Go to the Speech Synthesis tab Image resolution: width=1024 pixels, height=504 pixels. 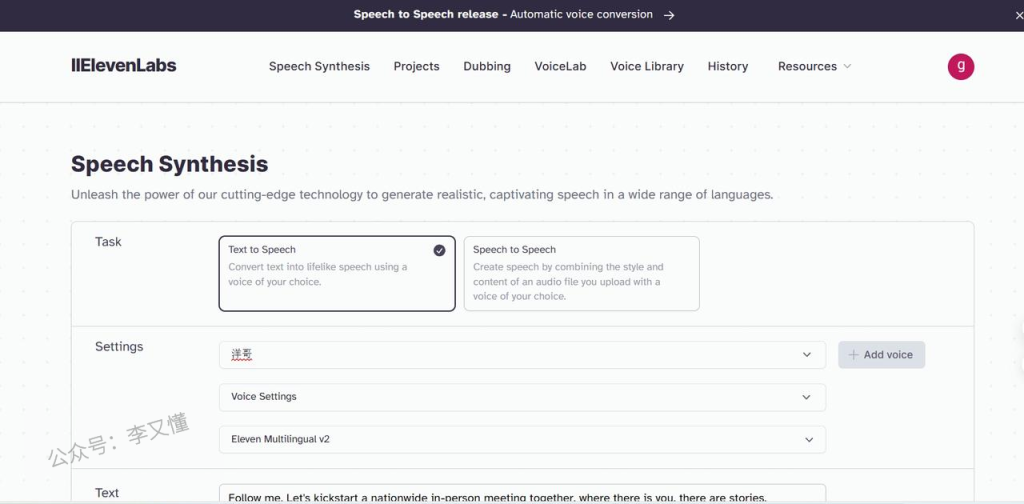(x=319, y=66)
